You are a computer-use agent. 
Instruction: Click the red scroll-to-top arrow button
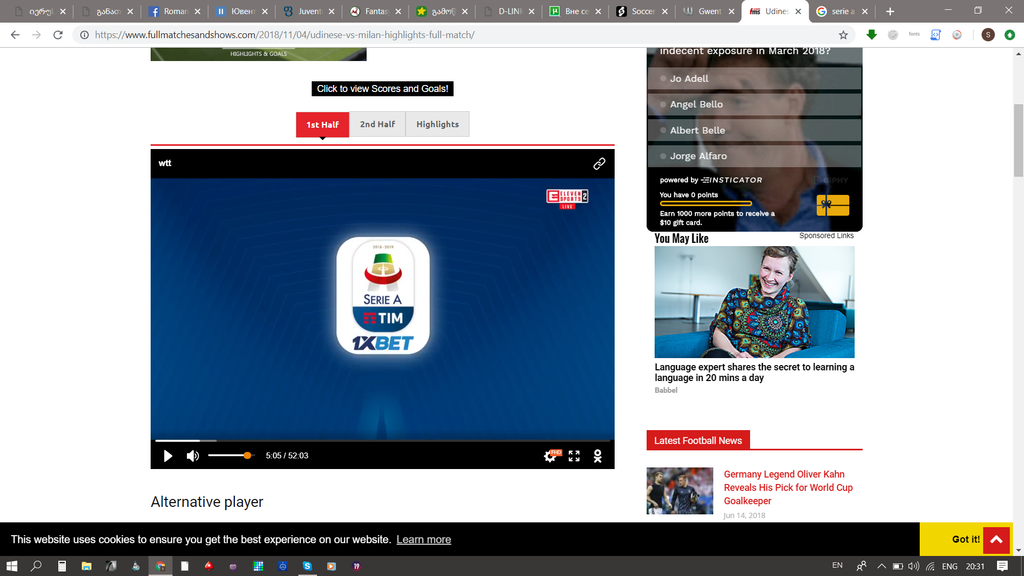tap(996, 539)
